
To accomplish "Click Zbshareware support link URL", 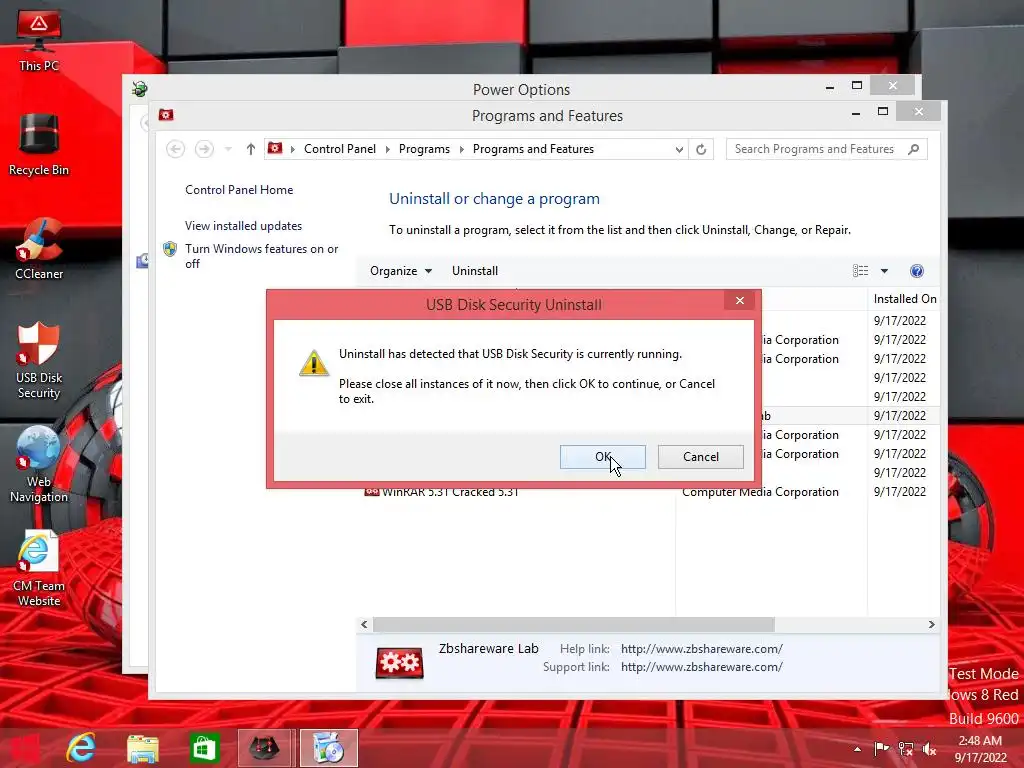I will click(x=701, y=667).
